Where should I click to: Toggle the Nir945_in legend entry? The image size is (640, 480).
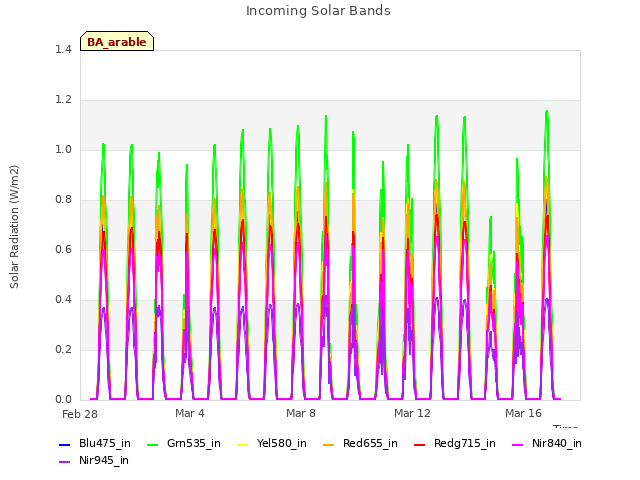(x=94, y=461)
